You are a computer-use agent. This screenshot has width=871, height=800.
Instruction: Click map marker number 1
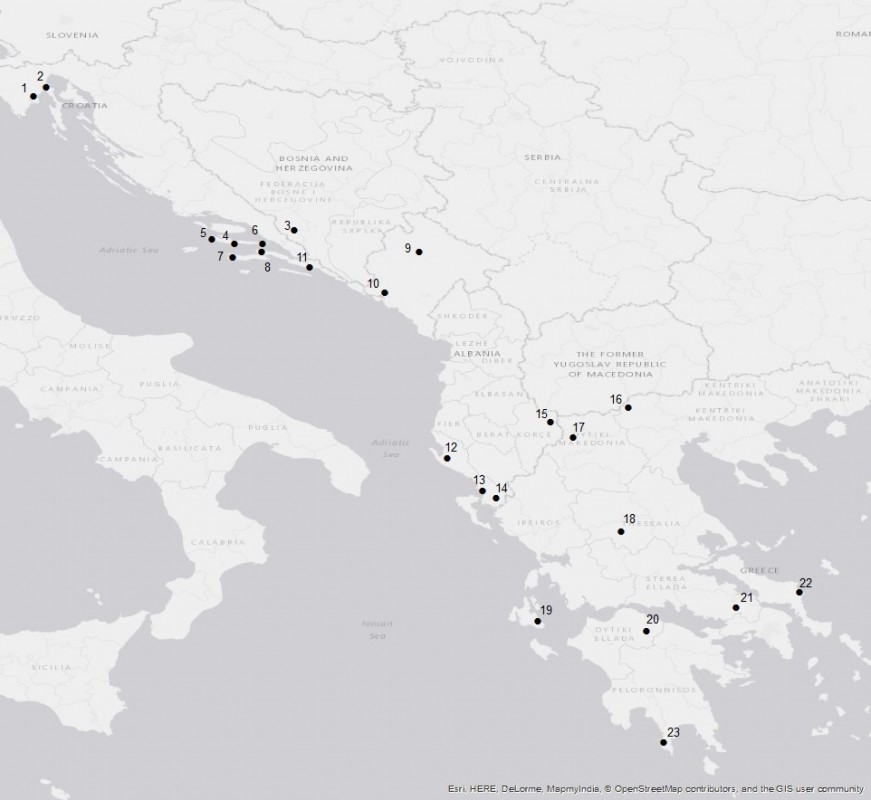coord(34,96)
